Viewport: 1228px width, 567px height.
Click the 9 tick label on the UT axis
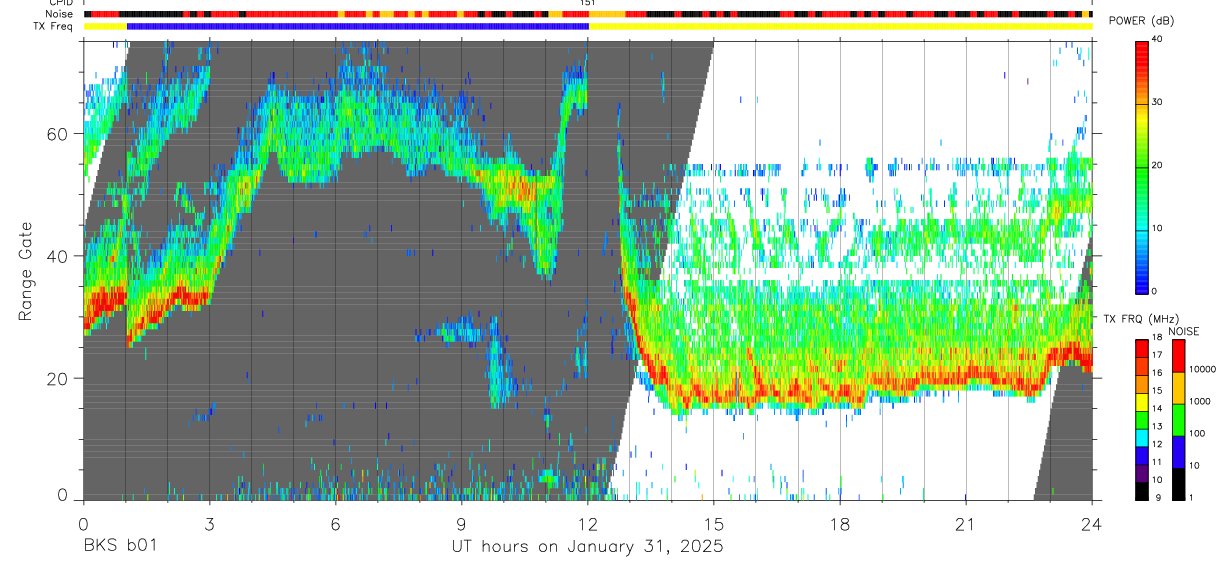[461, 523]
